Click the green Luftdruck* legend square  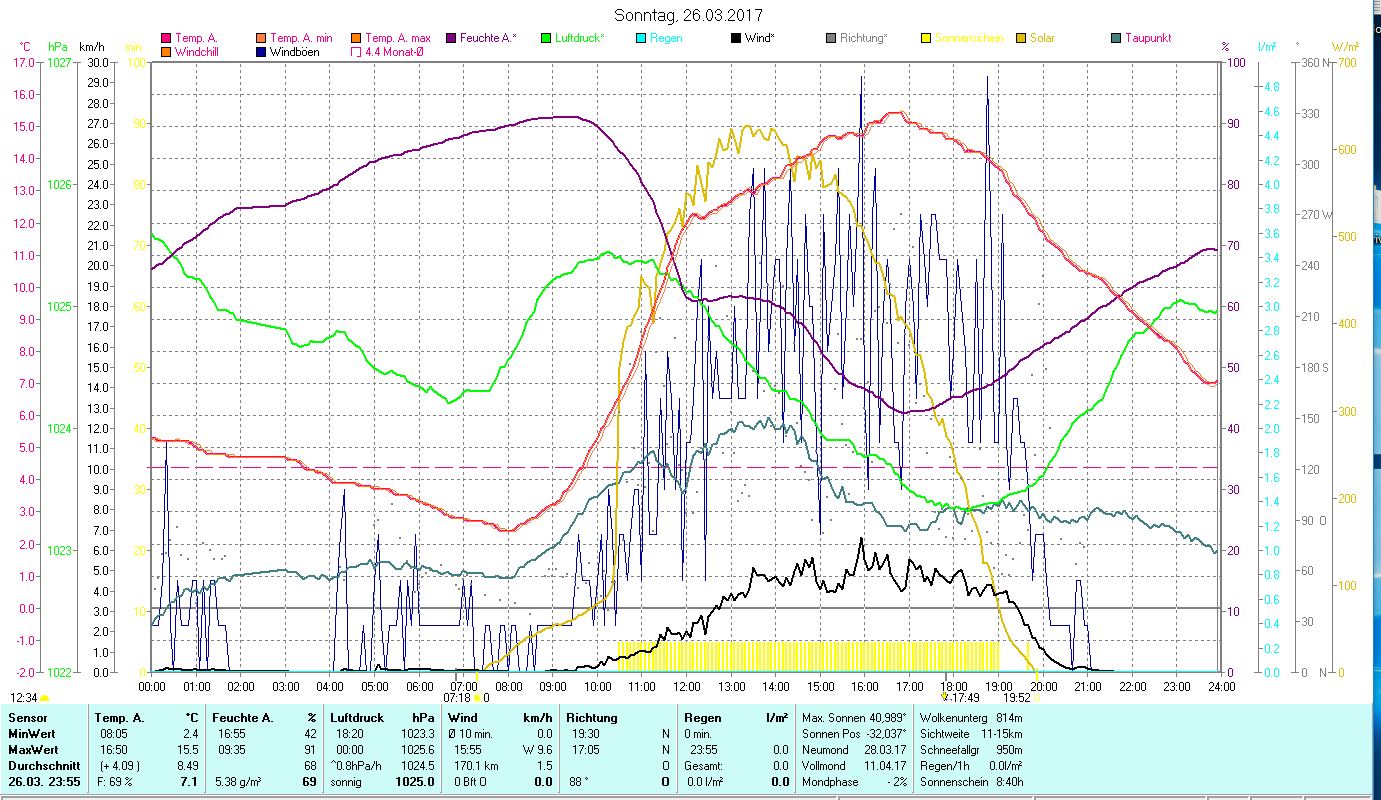546,39
